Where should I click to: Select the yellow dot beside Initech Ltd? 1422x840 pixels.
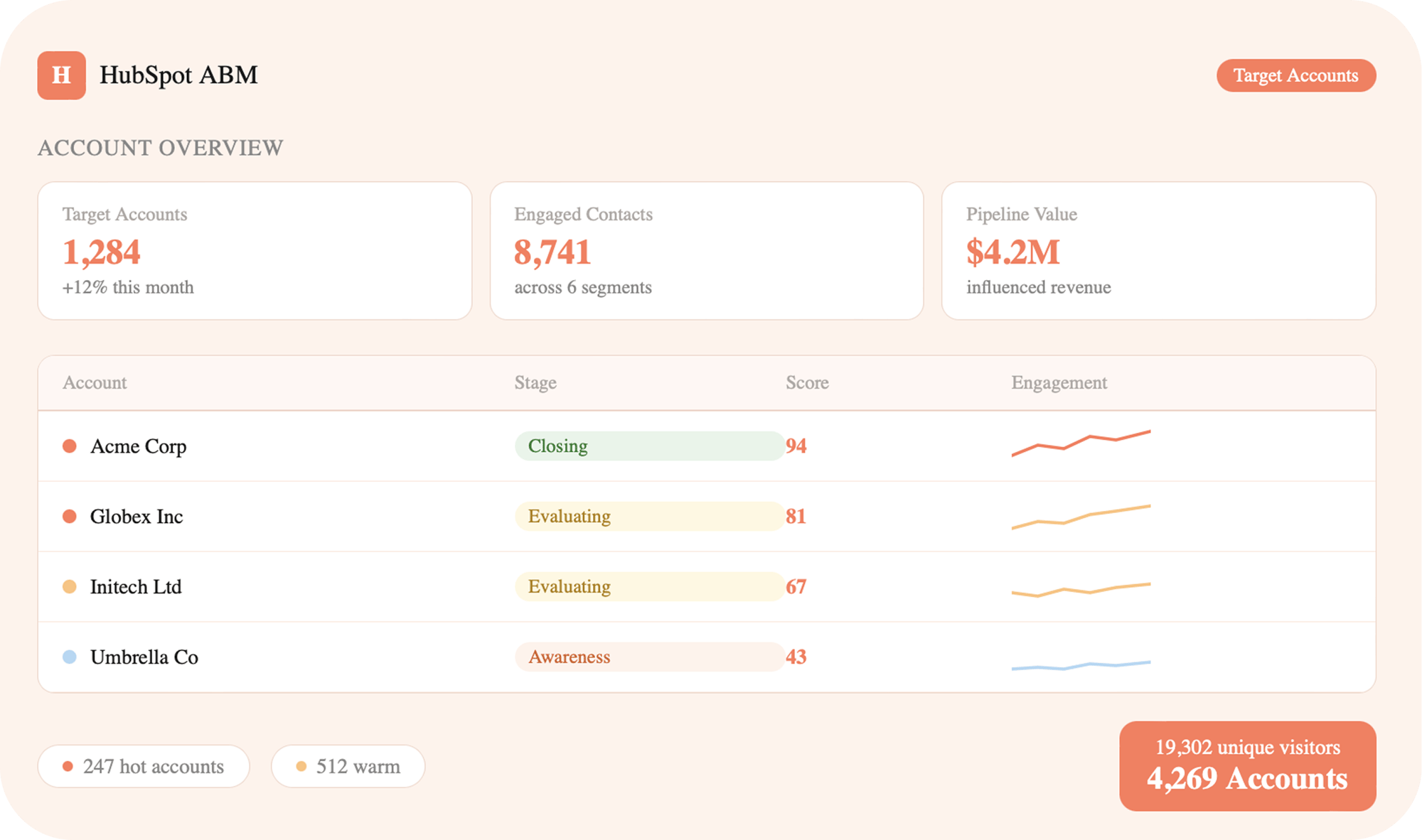click(70, 587)
